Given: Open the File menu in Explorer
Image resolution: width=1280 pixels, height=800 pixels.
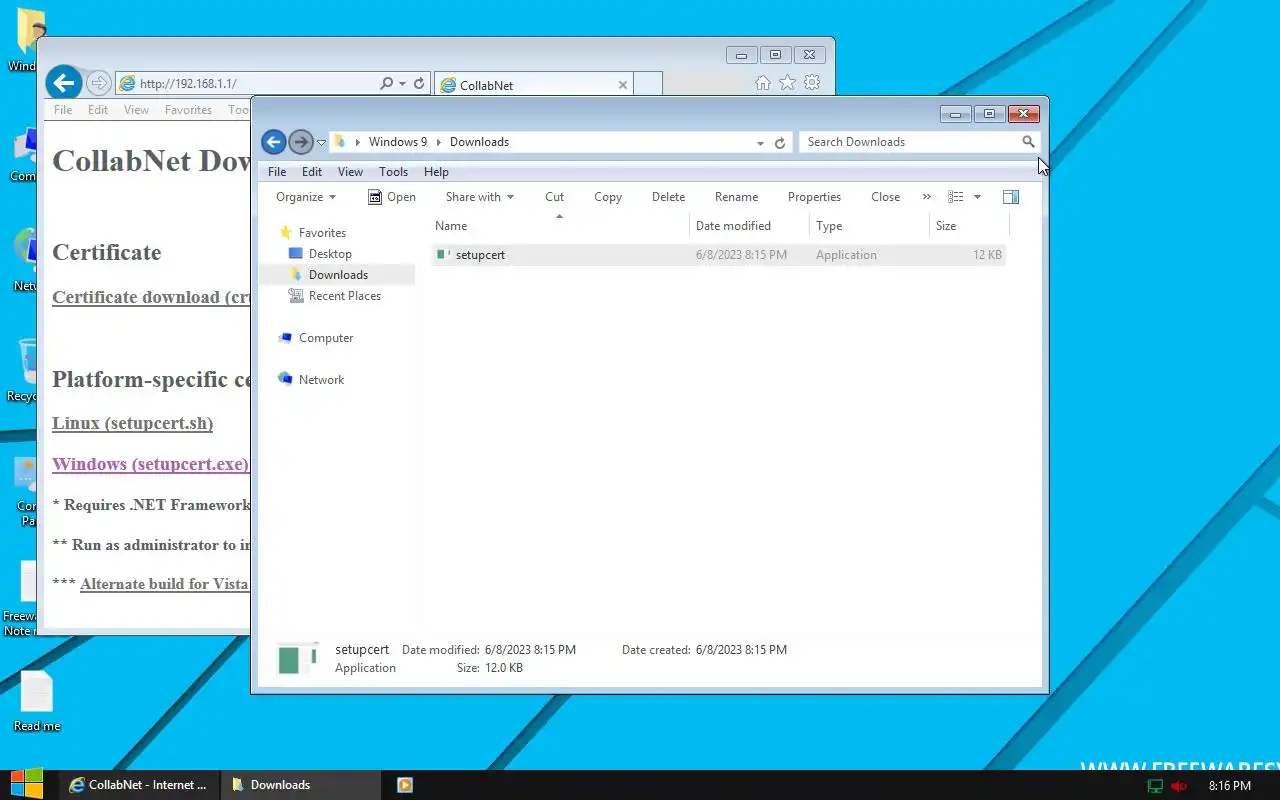Looking at the screenshot, I should tap(277, 172).
